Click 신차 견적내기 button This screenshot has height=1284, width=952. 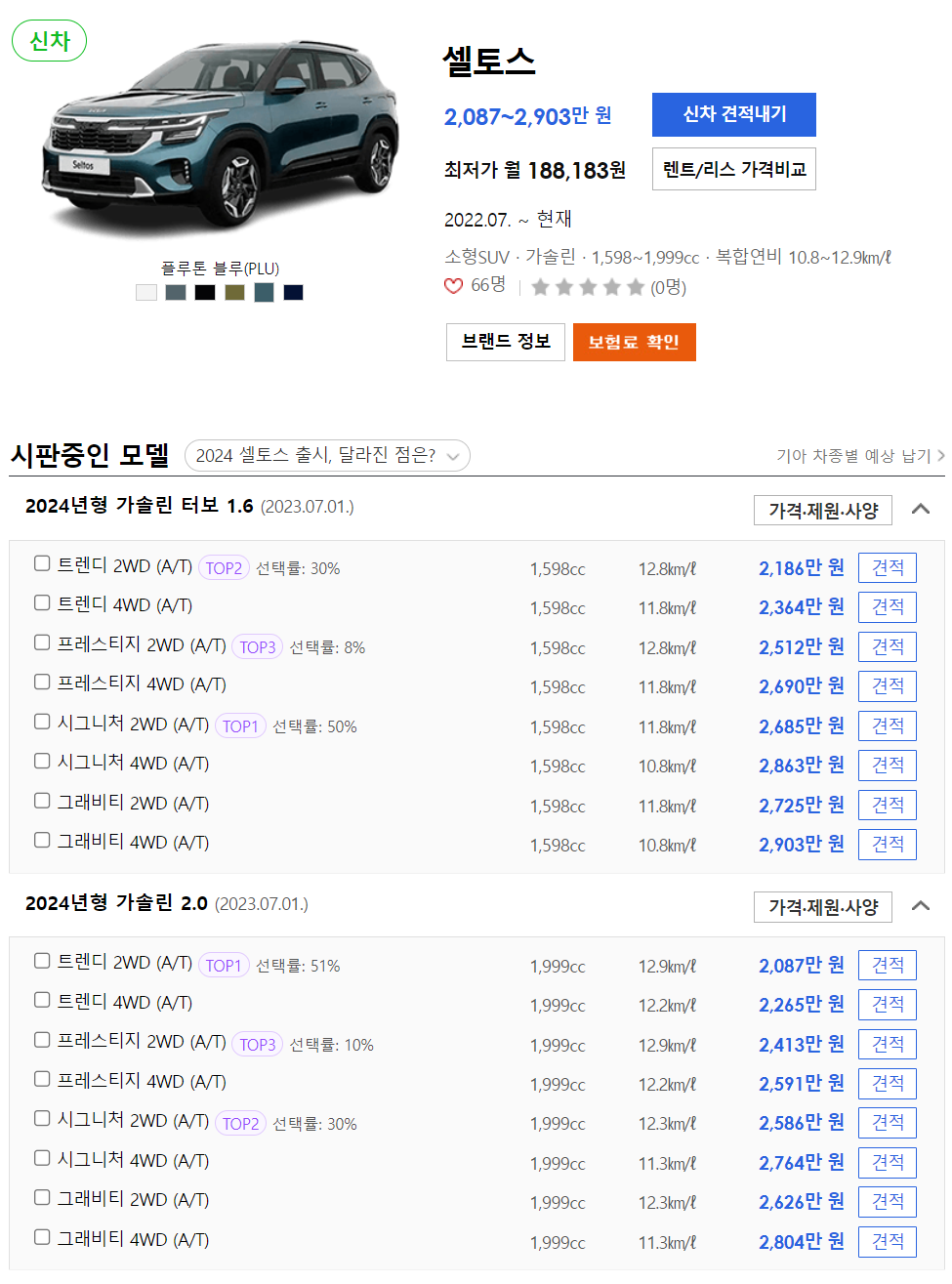pos(734,114)
